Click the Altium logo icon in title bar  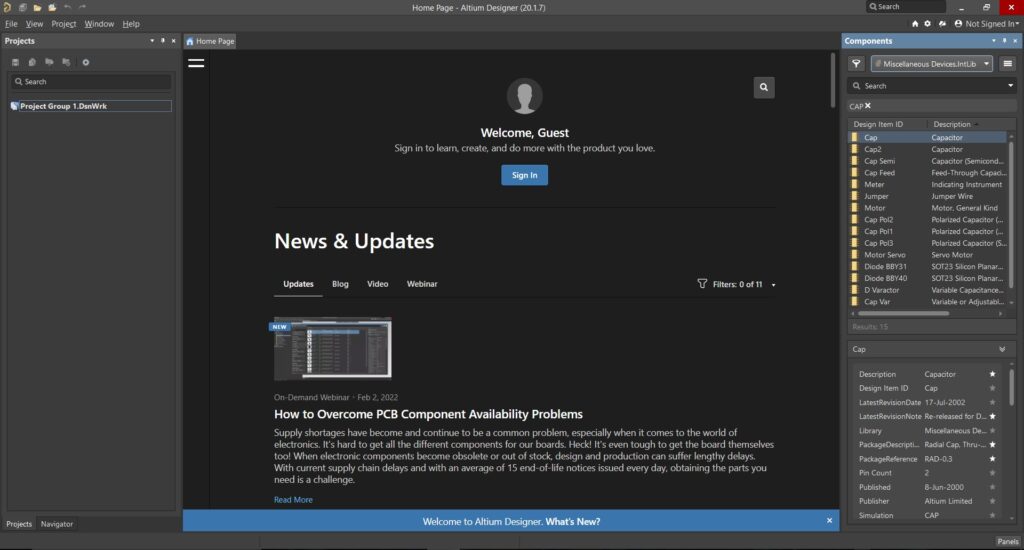(x=7, y=7)
